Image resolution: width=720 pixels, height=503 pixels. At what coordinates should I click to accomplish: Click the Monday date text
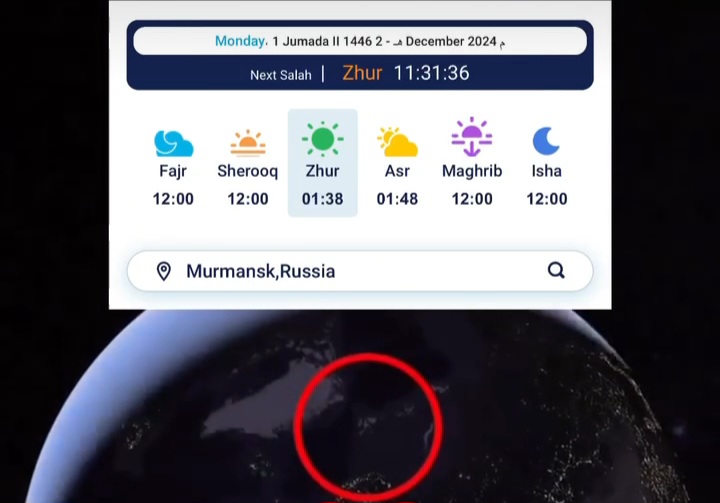tap(241, 41)
